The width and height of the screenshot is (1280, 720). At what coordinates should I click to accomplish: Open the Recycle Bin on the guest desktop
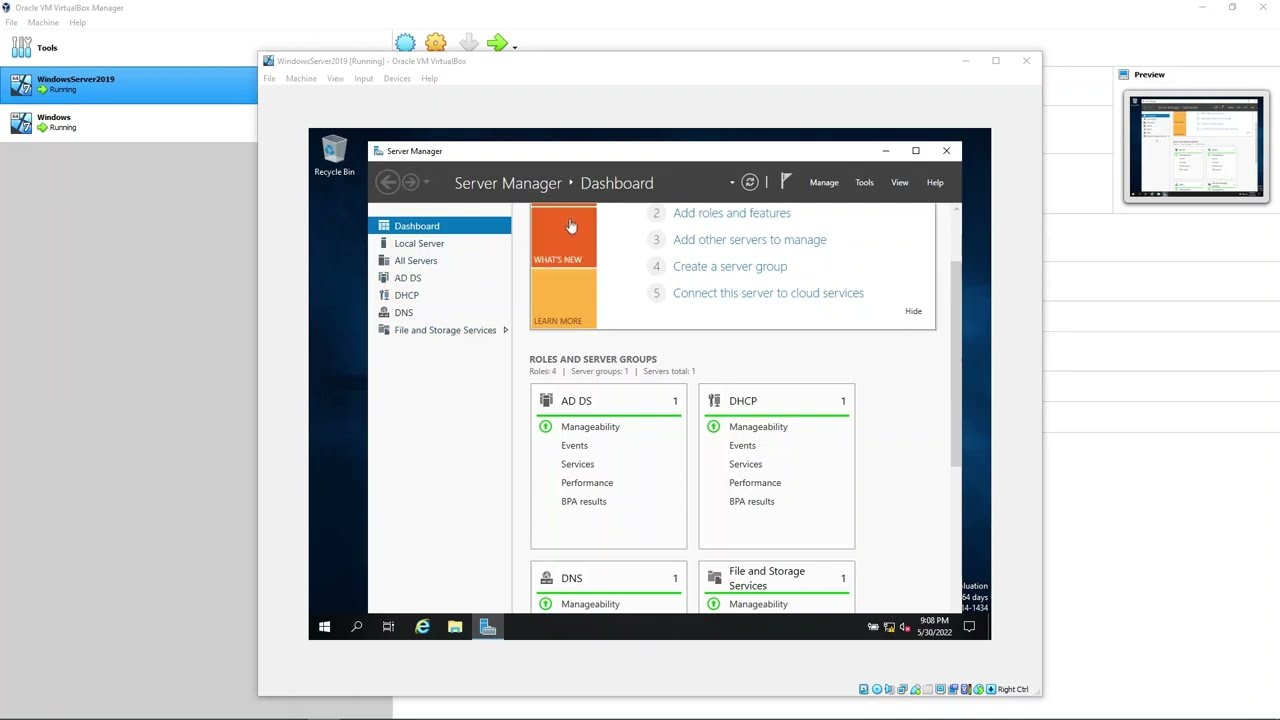334,157
